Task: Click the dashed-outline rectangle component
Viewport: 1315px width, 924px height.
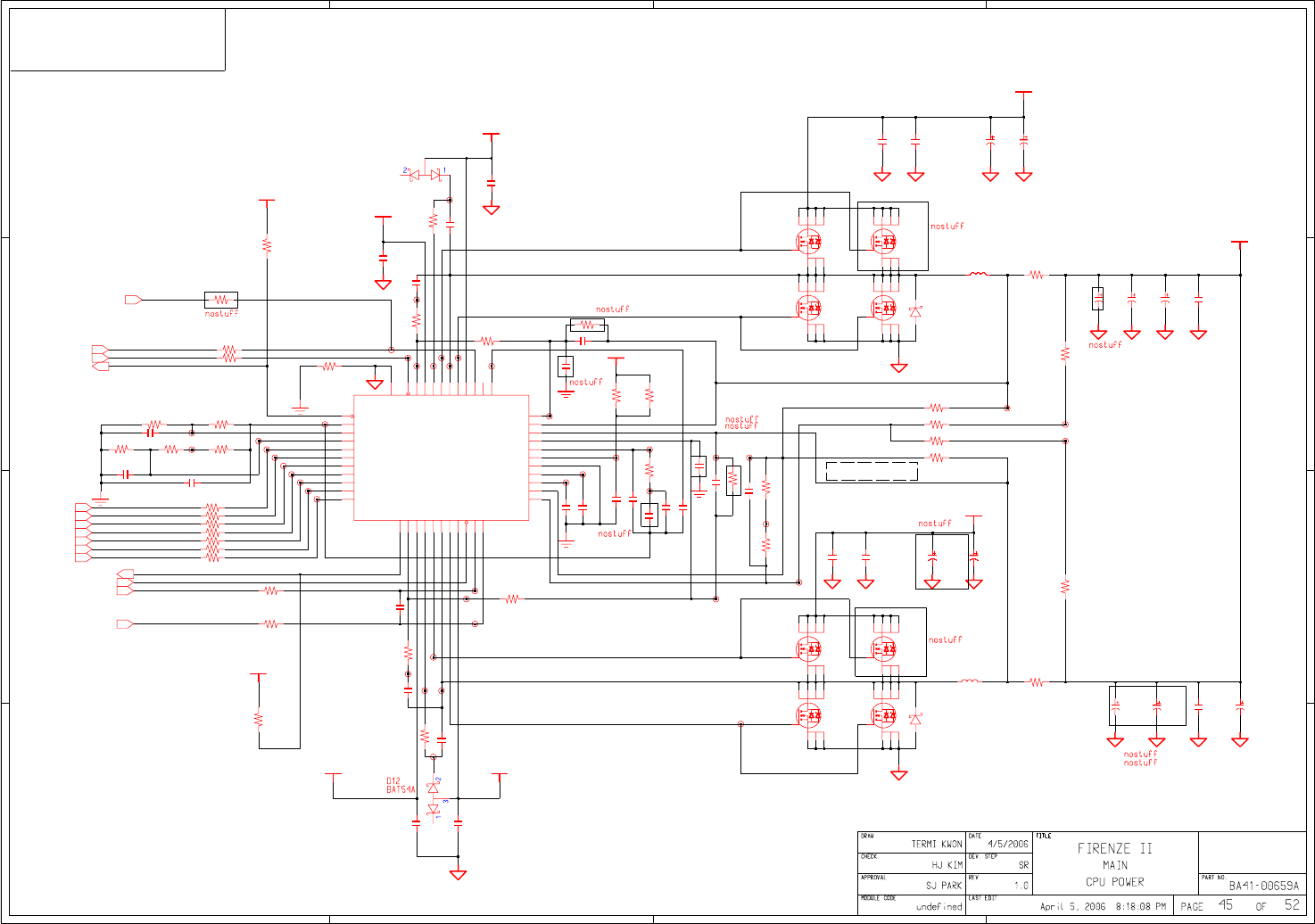Action: pyautogui.click(x=872, y=471)
